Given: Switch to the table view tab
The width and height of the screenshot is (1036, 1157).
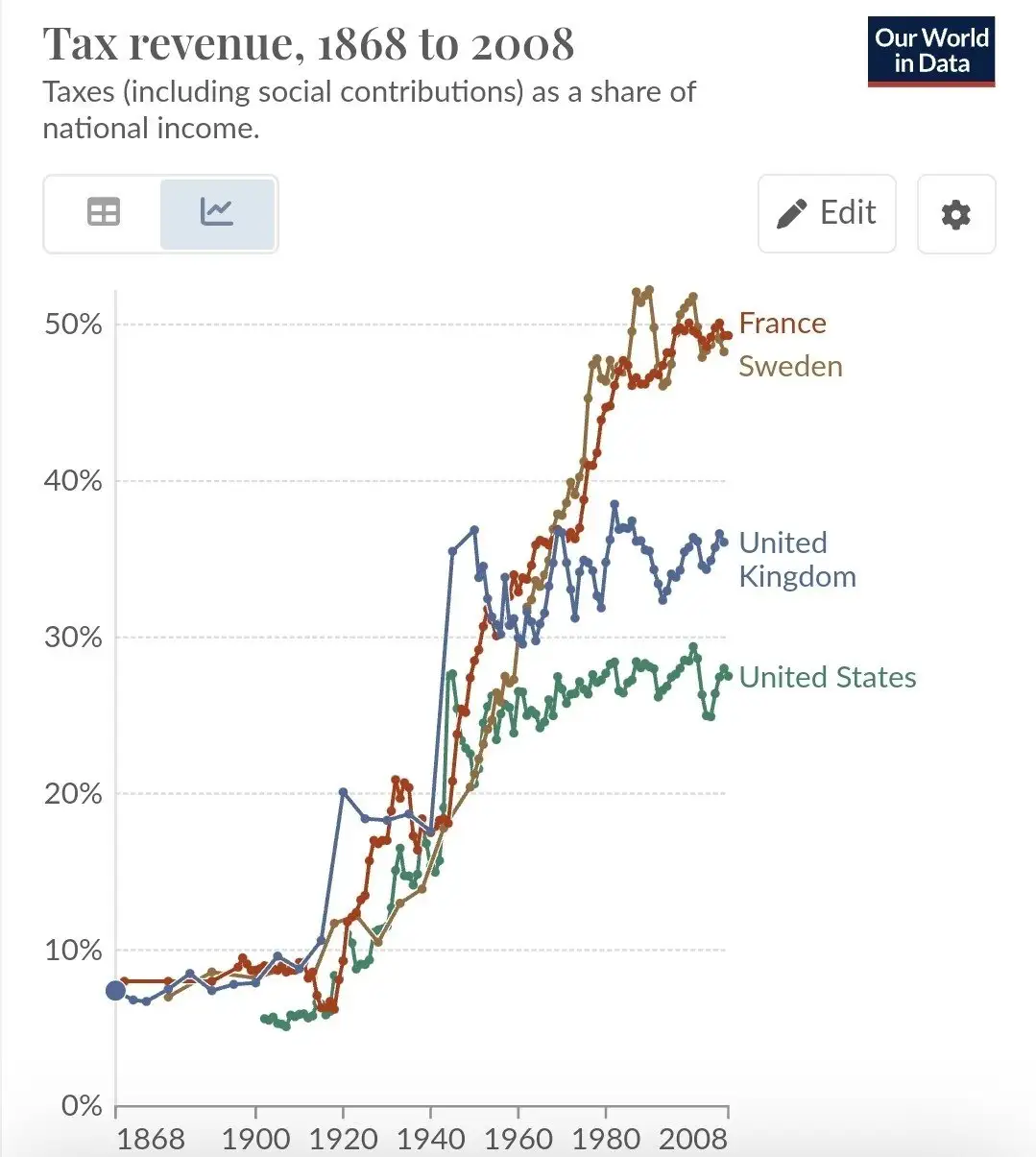Looking at the screenshot, I should [103, 212].
